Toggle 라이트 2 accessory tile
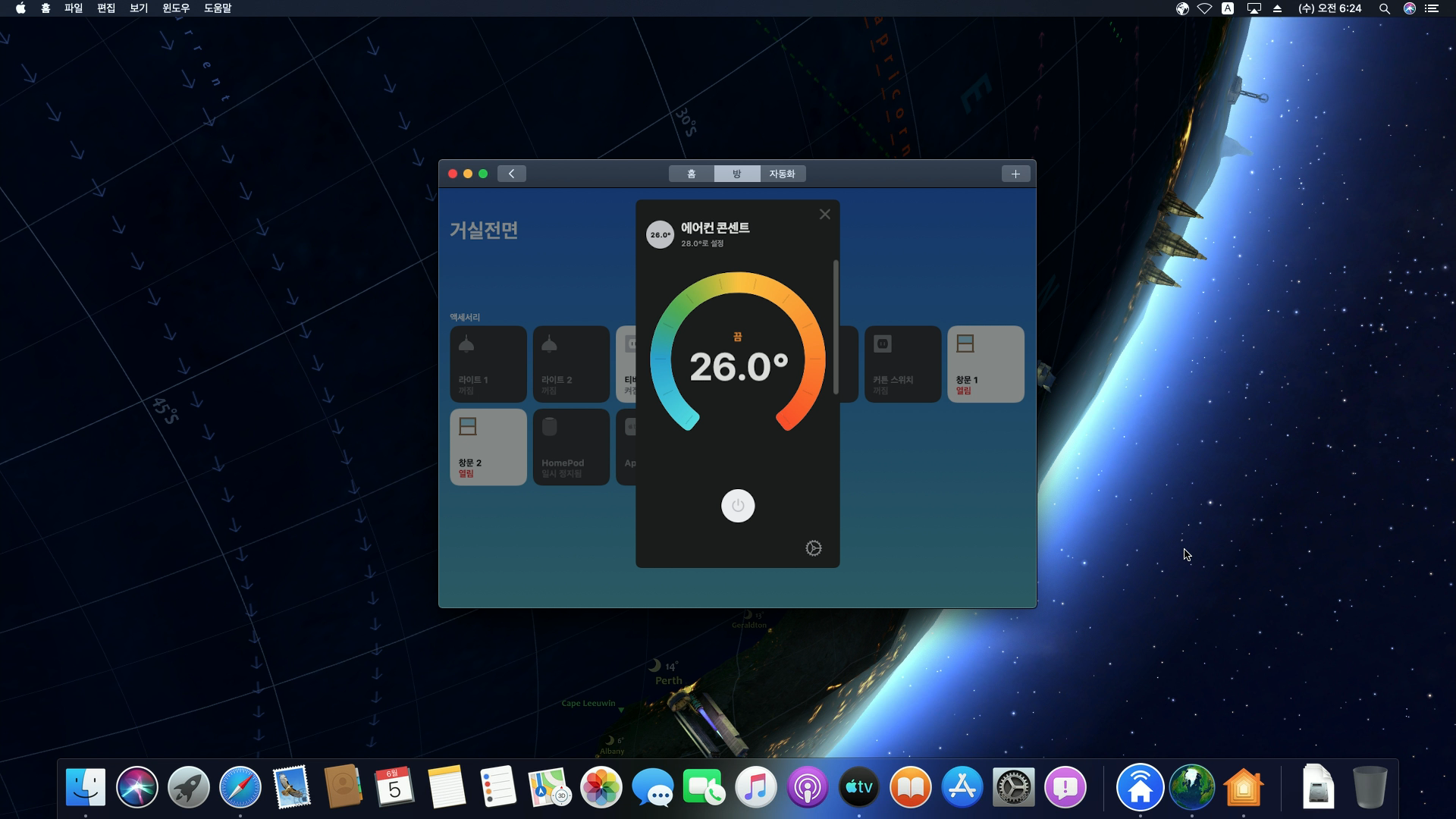The width and height of the screenshot is (1456, 819). coord(570,364)
